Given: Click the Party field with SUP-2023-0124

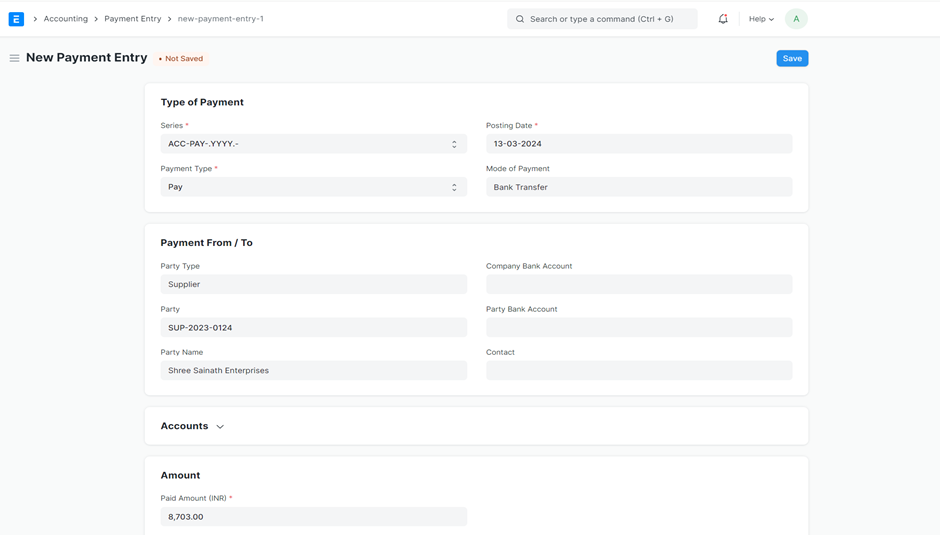Looking at the screenshot, I should [313, 327].
